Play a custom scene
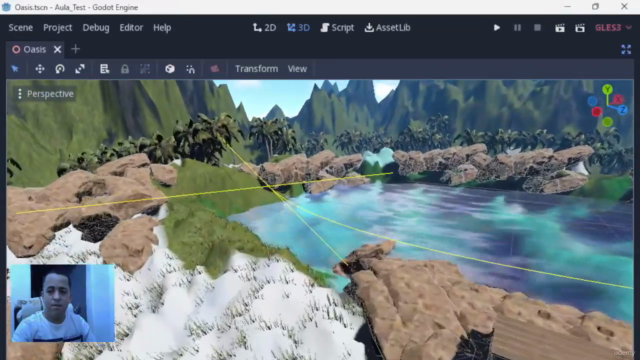This screenshot has width=640, height=360. click(x=580, y=28)
